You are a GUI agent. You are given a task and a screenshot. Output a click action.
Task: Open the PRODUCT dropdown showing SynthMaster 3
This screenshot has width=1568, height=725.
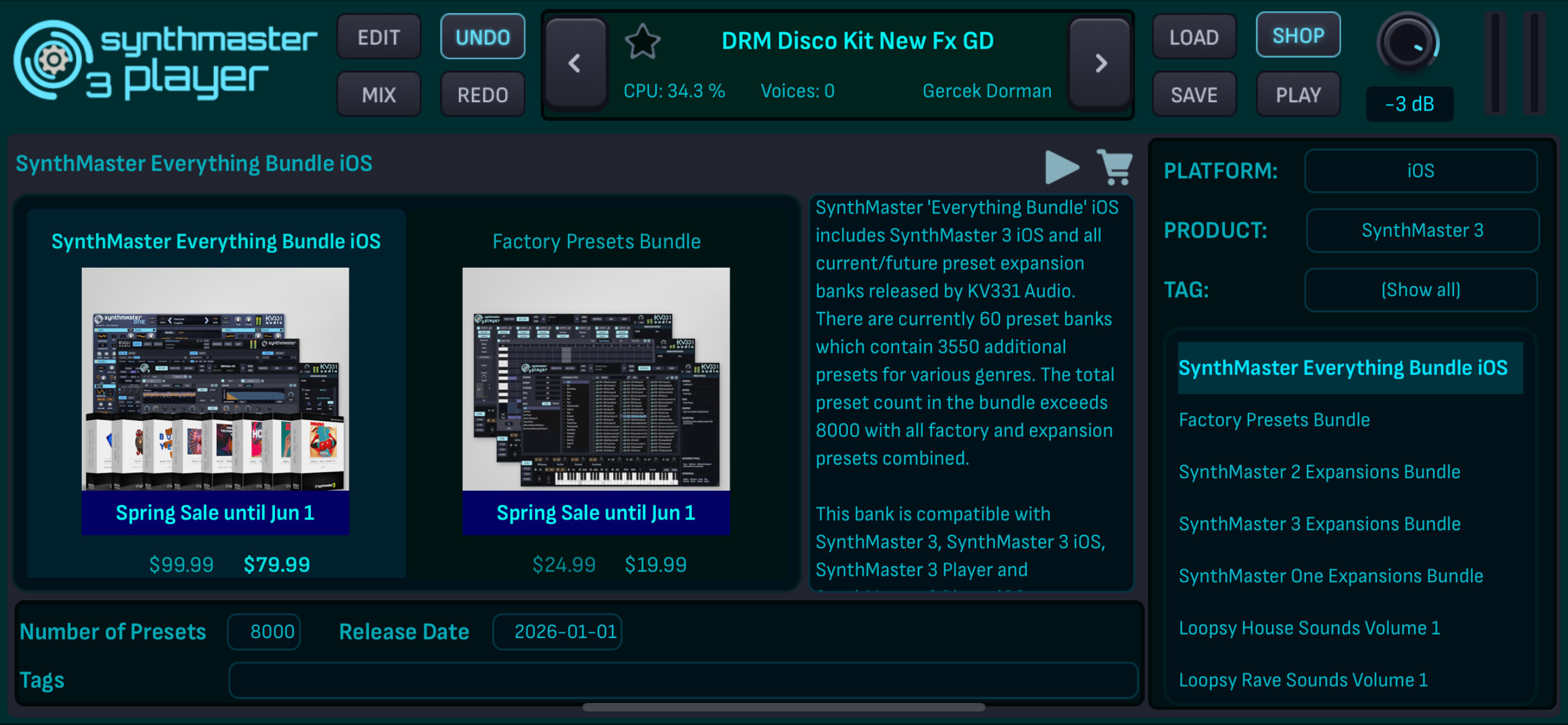pyautogui.click(x=1422, y=231)
